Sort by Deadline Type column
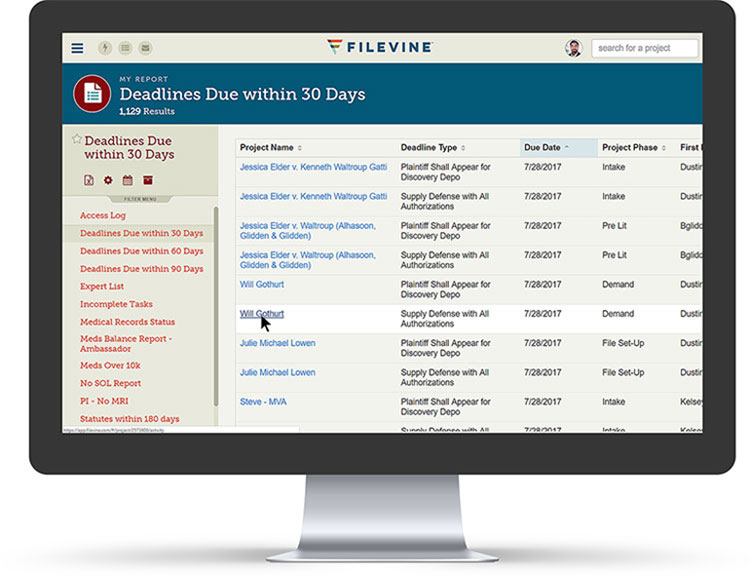 (433, 147)
